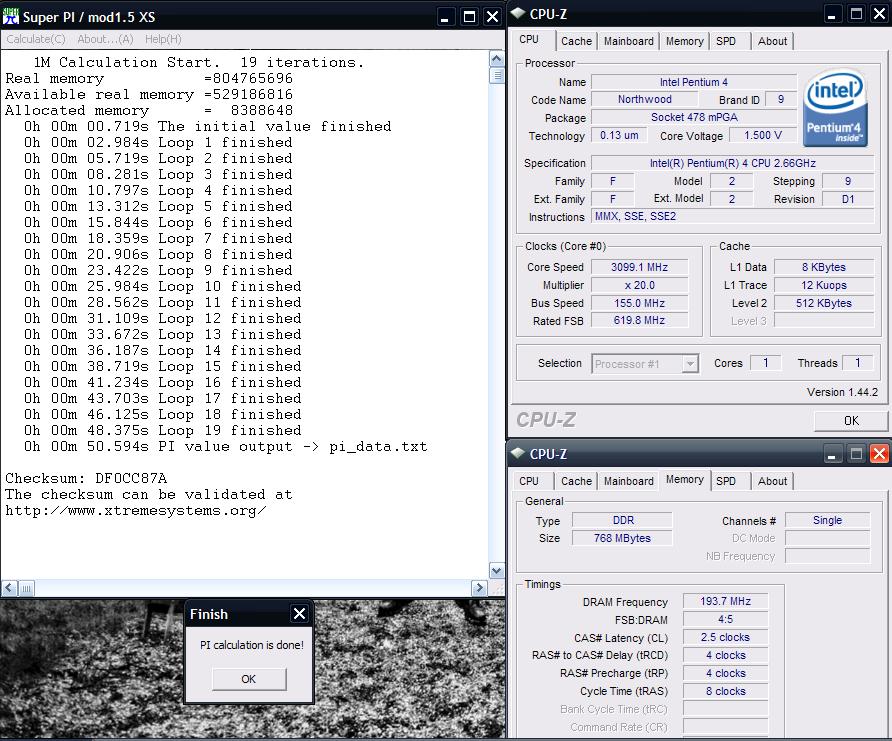Click the L1 Trace value 12 Kuops
The width and height of the screenshot is (892, 741).
point(824,285)
